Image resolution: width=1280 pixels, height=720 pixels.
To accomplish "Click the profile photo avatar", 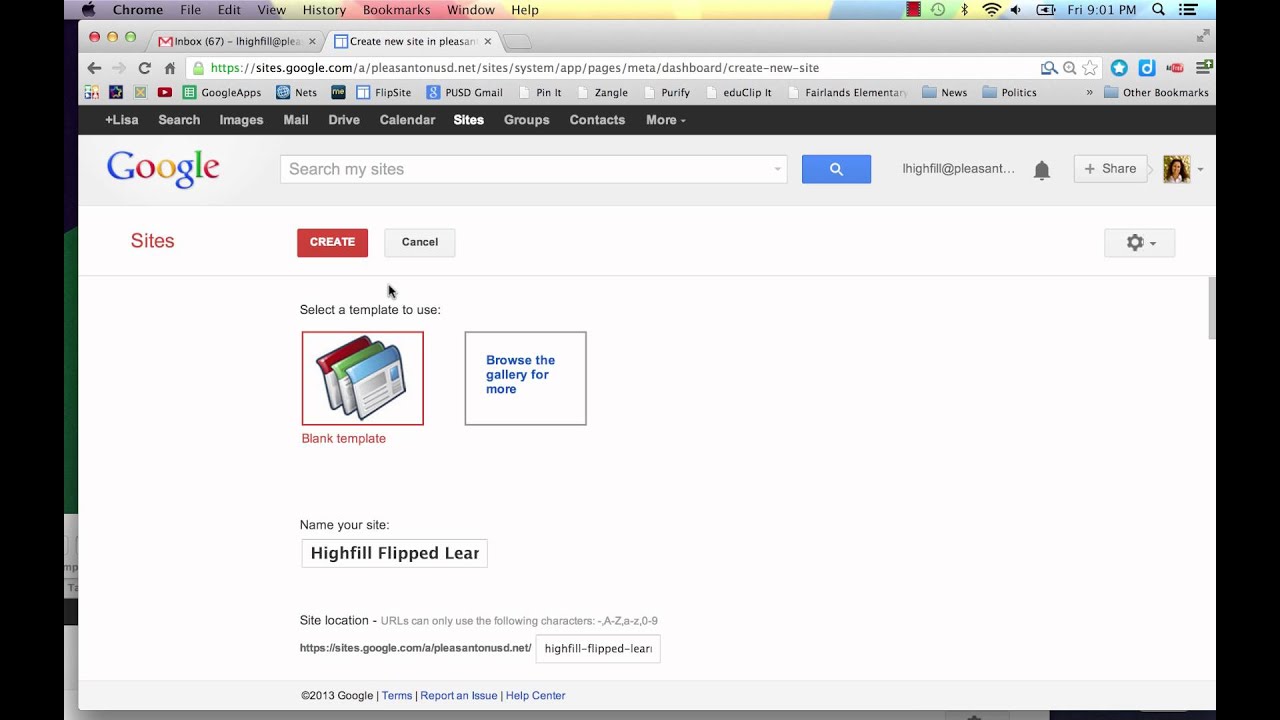I will coord(1177,169).
